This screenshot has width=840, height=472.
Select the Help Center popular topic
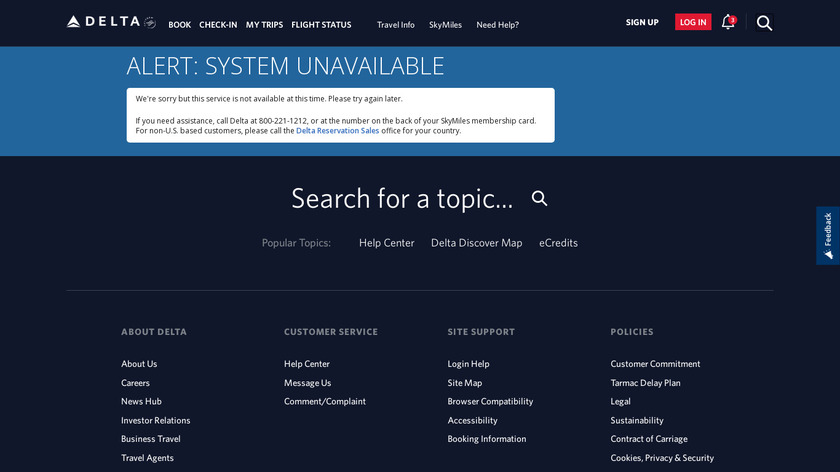click(386, 243)
